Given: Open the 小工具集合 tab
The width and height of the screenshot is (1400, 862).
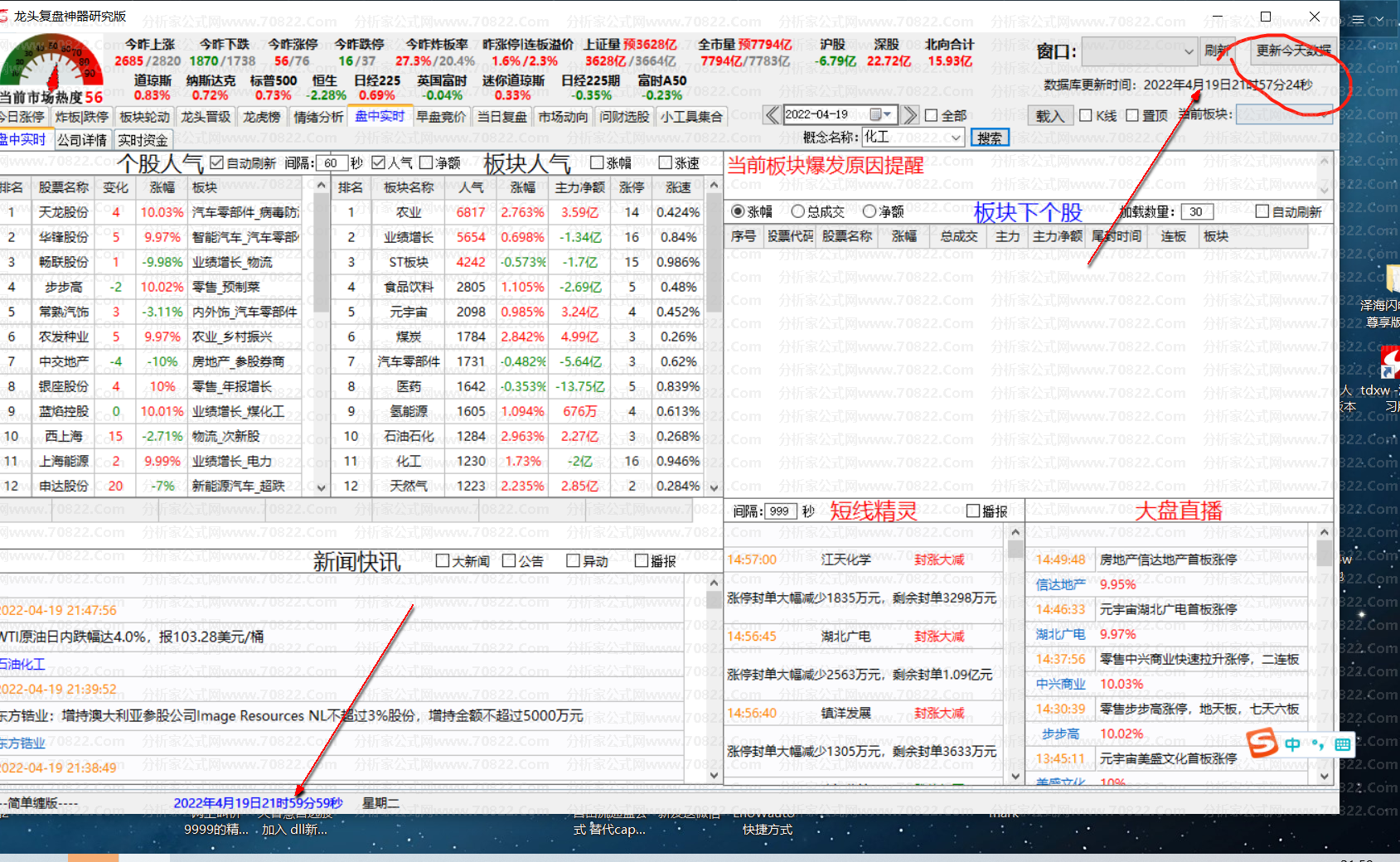Looking at the screenshot, I should click(691, 117).
